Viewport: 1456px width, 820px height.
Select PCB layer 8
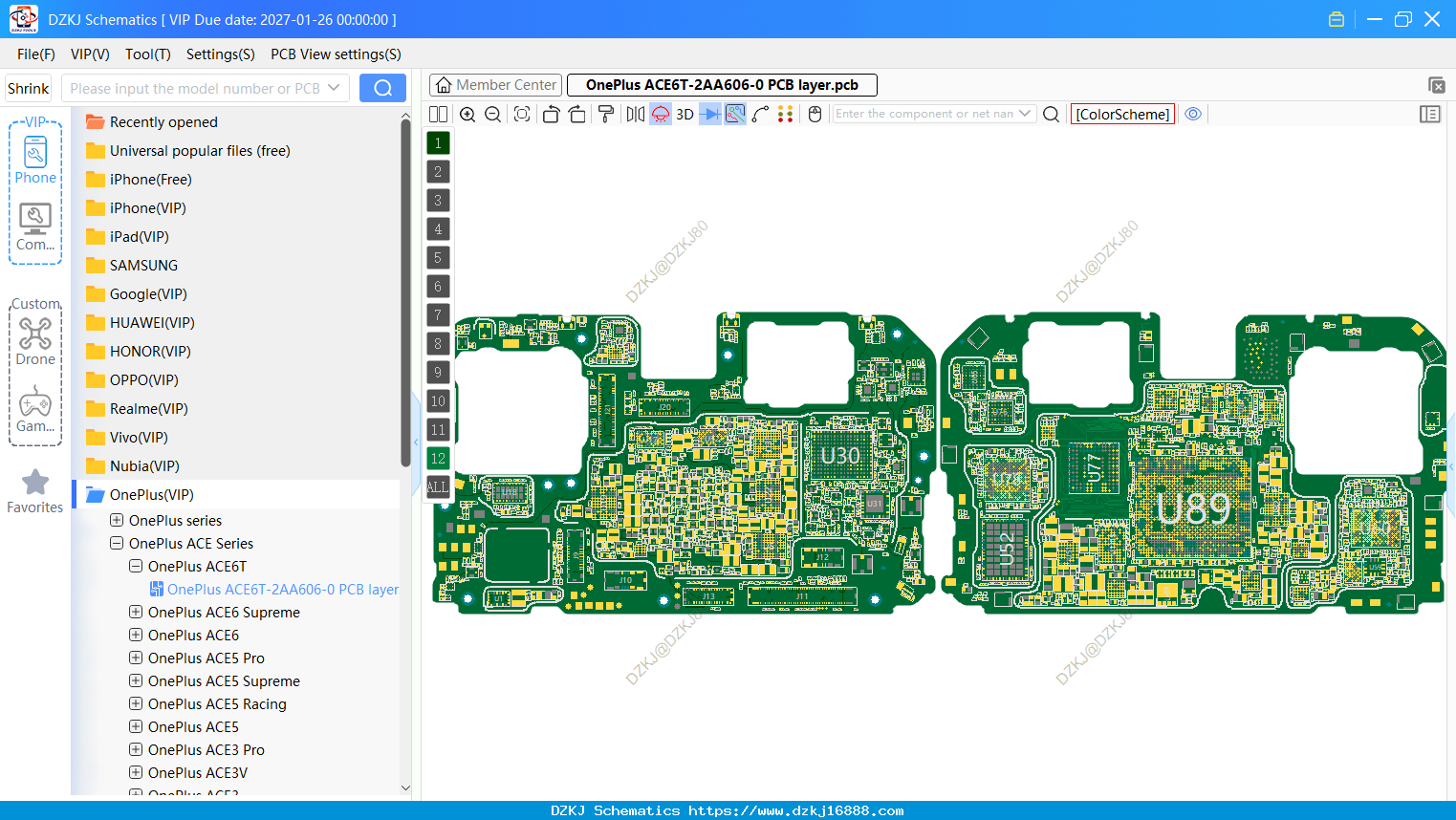[x=438, y=343]
